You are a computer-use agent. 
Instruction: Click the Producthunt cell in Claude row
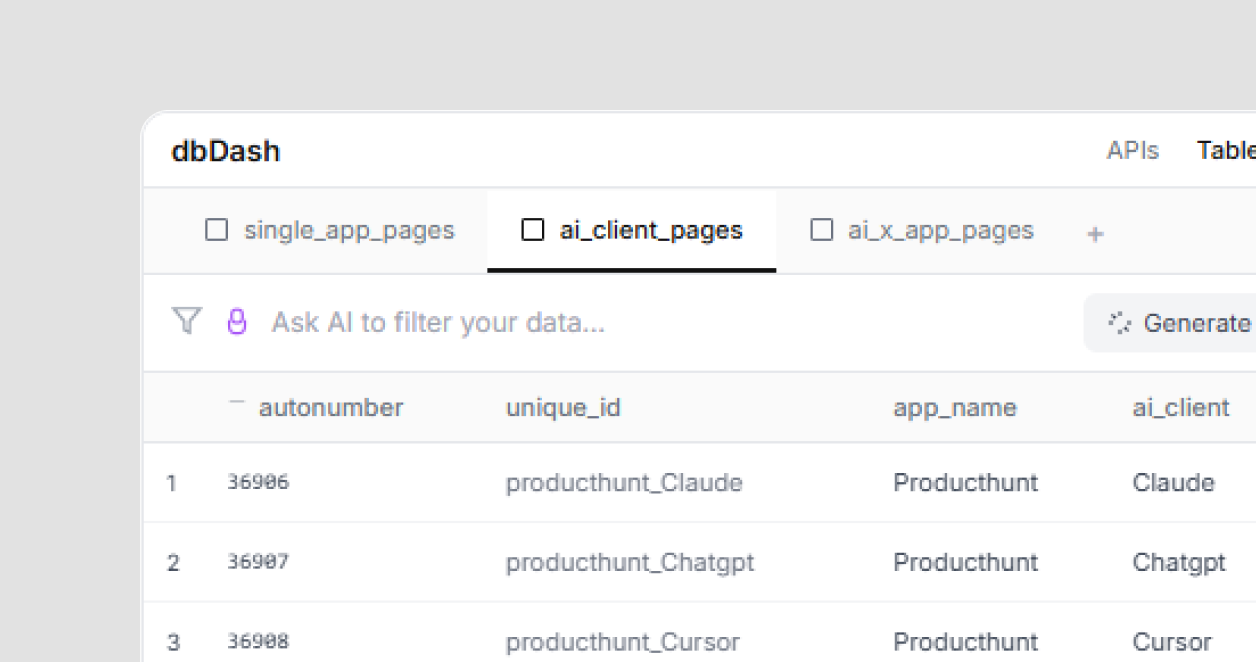(965, 483)
